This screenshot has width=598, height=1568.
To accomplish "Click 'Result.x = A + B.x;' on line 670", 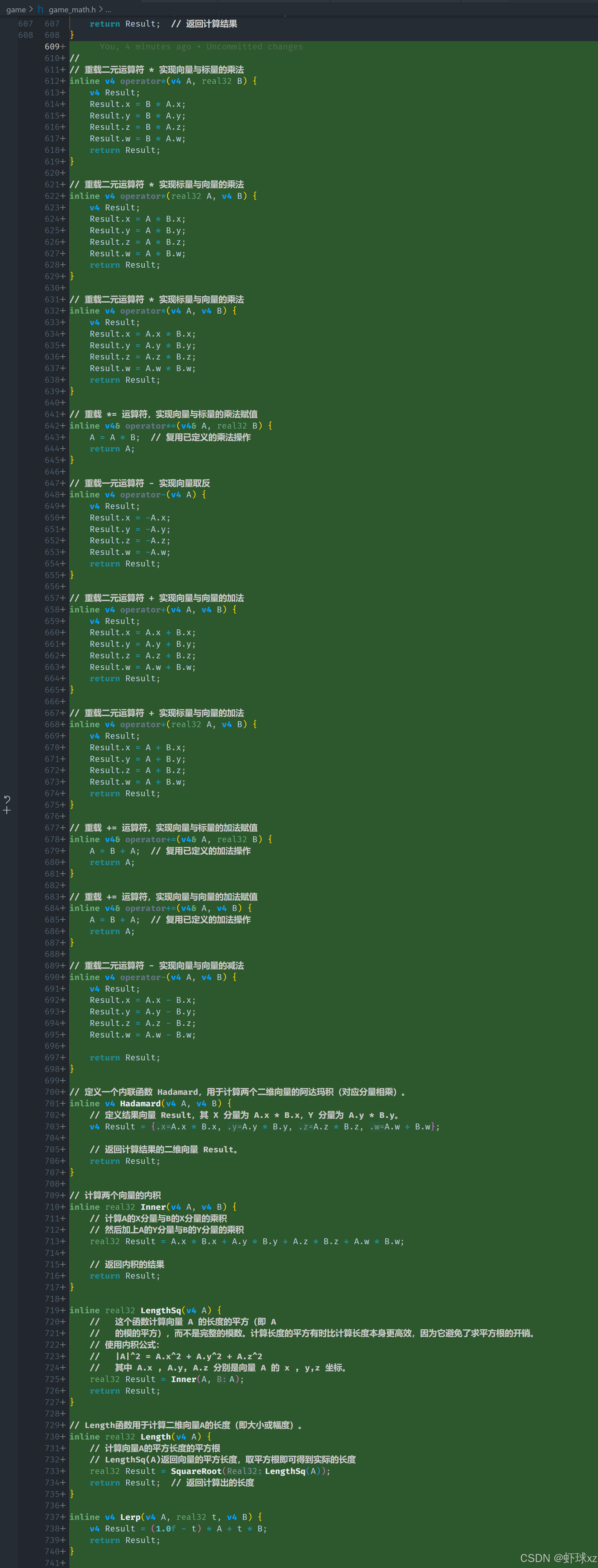I will pyautogui.click(x=138, y=748).
